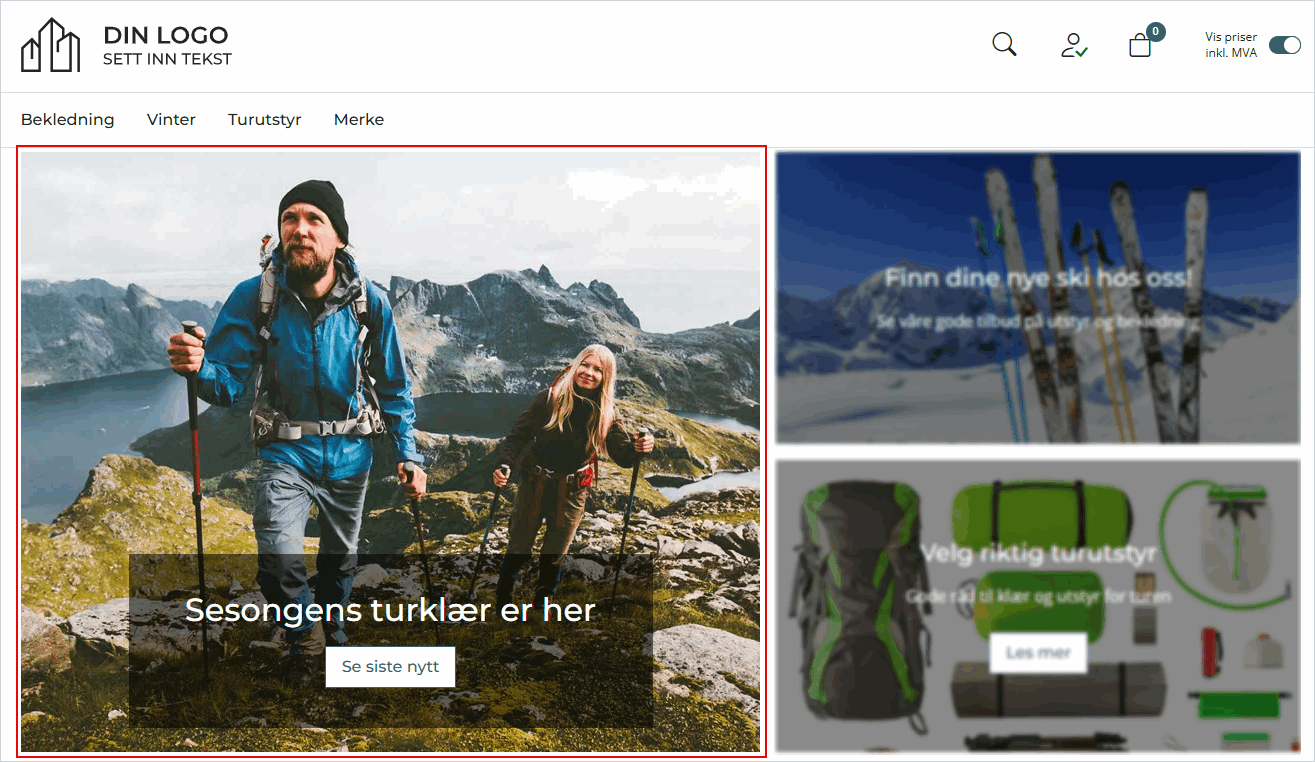Go to the Merke menu item

point(359,120)
